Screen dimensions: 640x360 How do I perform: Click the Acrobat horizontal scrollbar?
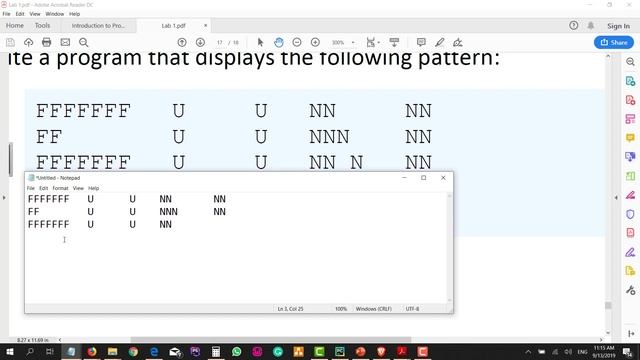[x=271, y=340]
